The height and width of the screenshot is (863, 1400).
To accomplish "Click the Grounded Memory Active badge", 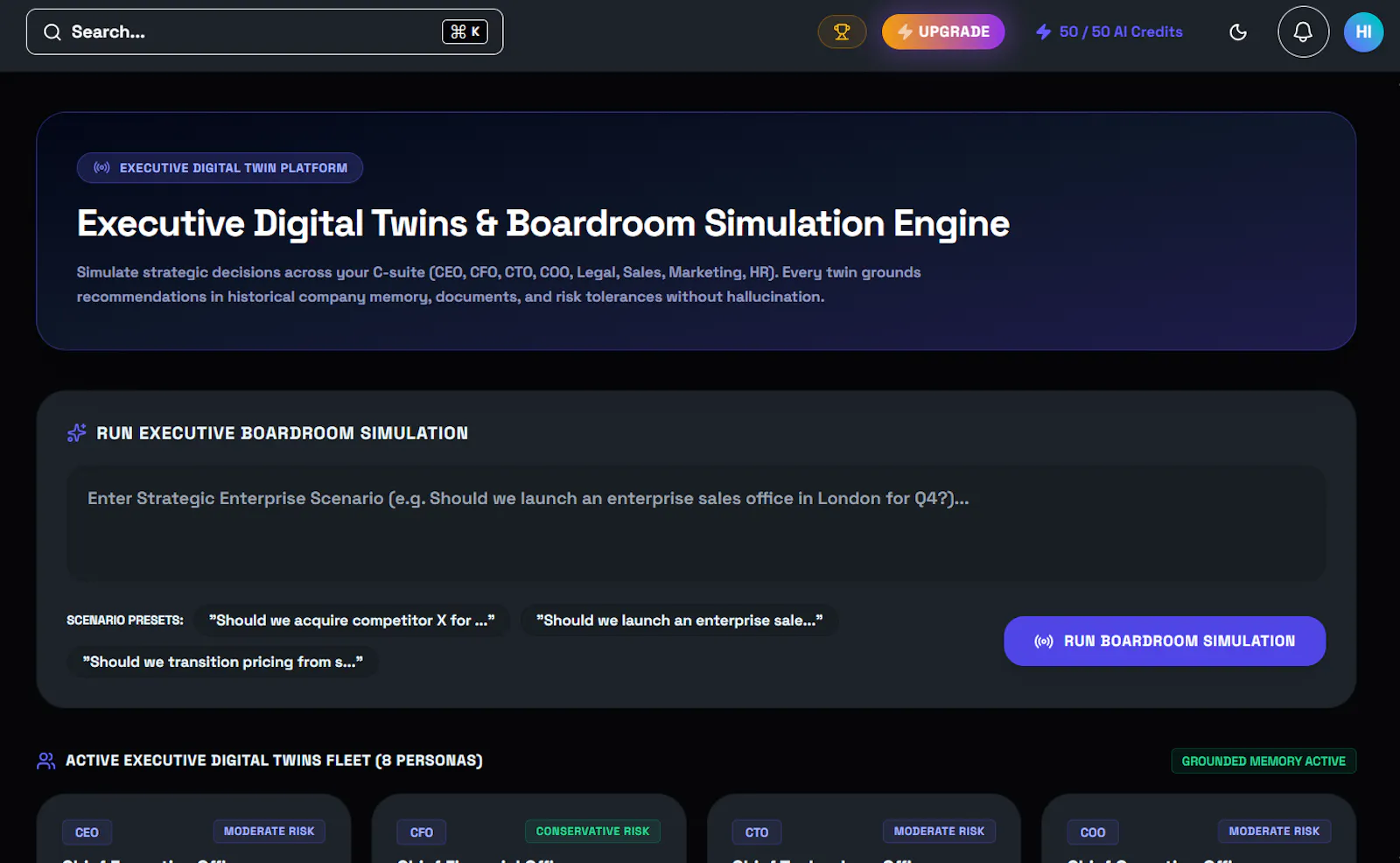I will [x=1263, y=761].
